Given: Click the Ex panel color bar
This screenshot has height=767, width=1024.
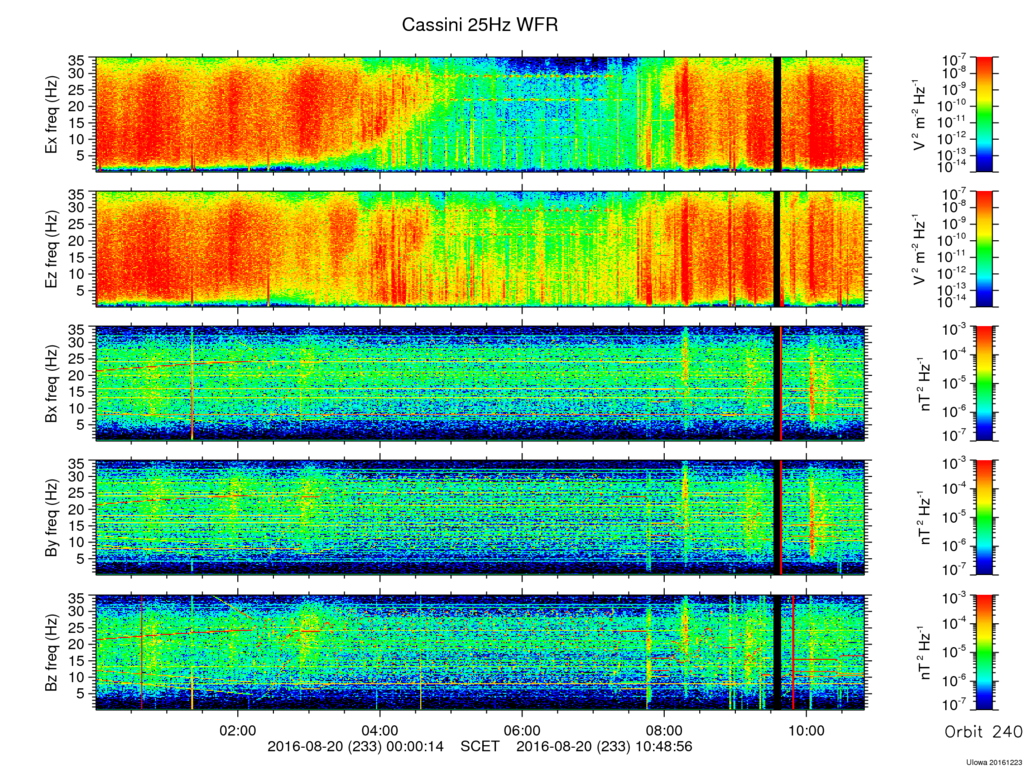Looking at the screenshot, I should click(984, 114).
